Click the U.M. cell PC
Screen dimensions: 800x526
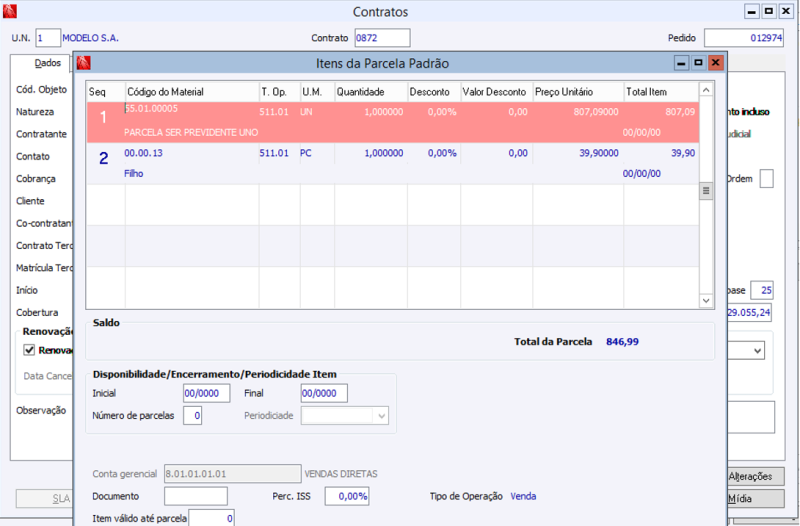pyautogui.click(x=306, y=153)
